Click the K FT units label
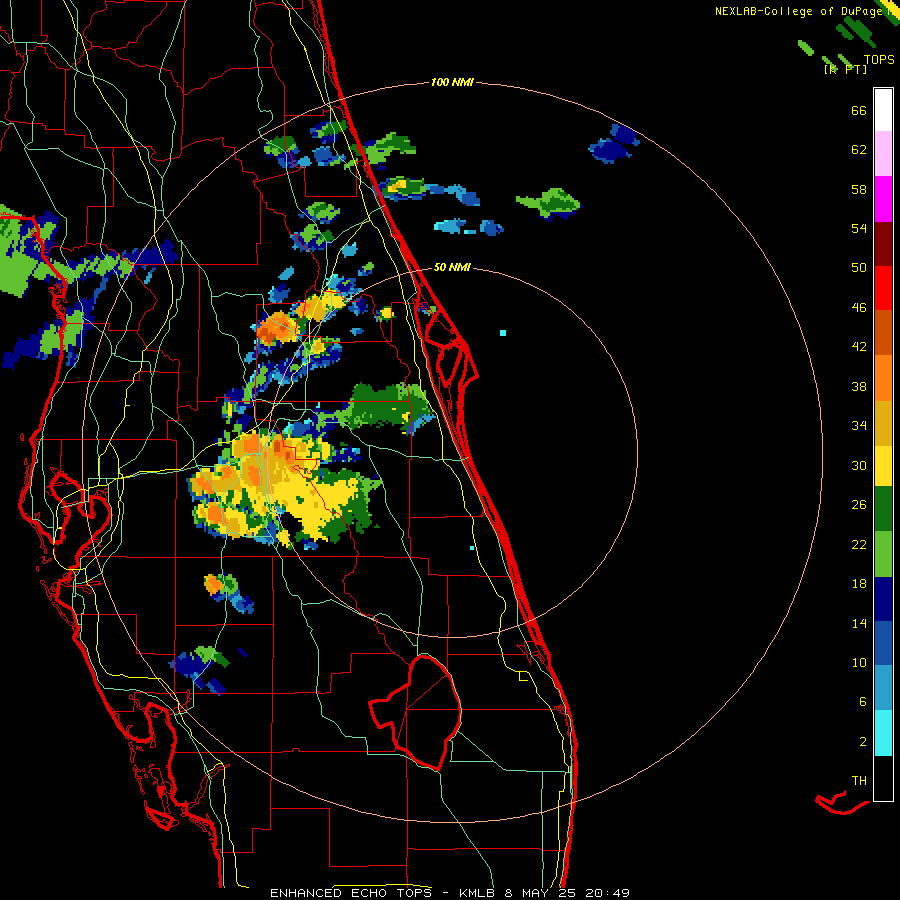The image size is (900, 900). coord(845,69)
